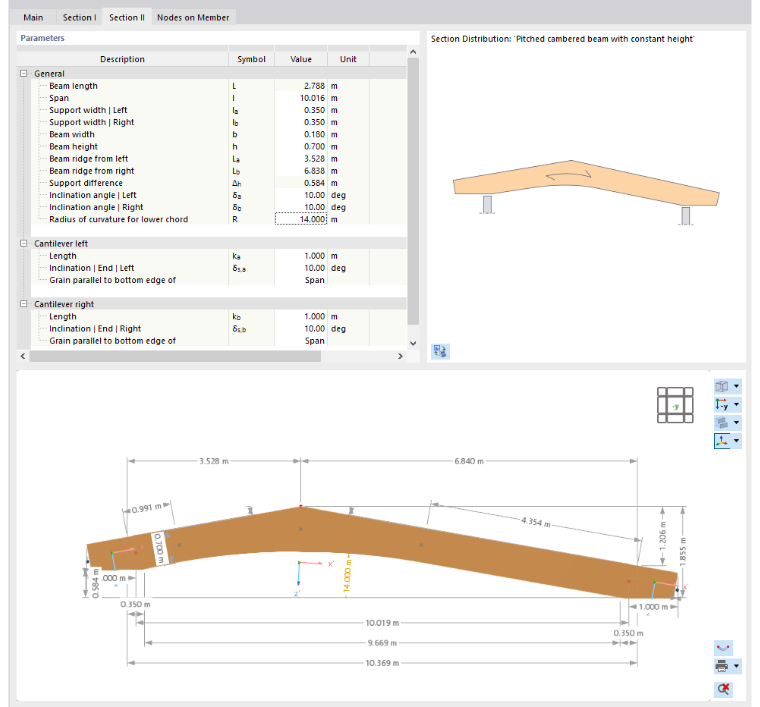760x707 pixels.
Task: Open the local axes dropdown arrow
Action: click(736, 440)
